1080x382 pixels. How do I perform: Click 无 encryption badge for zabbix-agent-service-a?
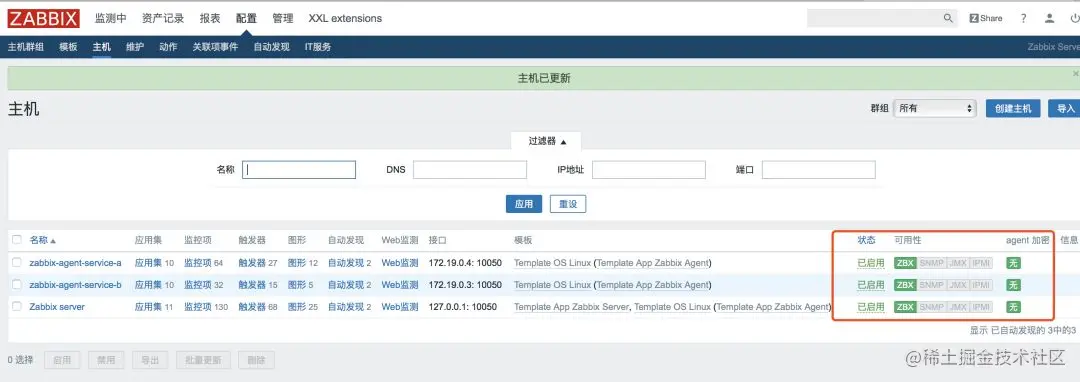[x=1013, y=263]
